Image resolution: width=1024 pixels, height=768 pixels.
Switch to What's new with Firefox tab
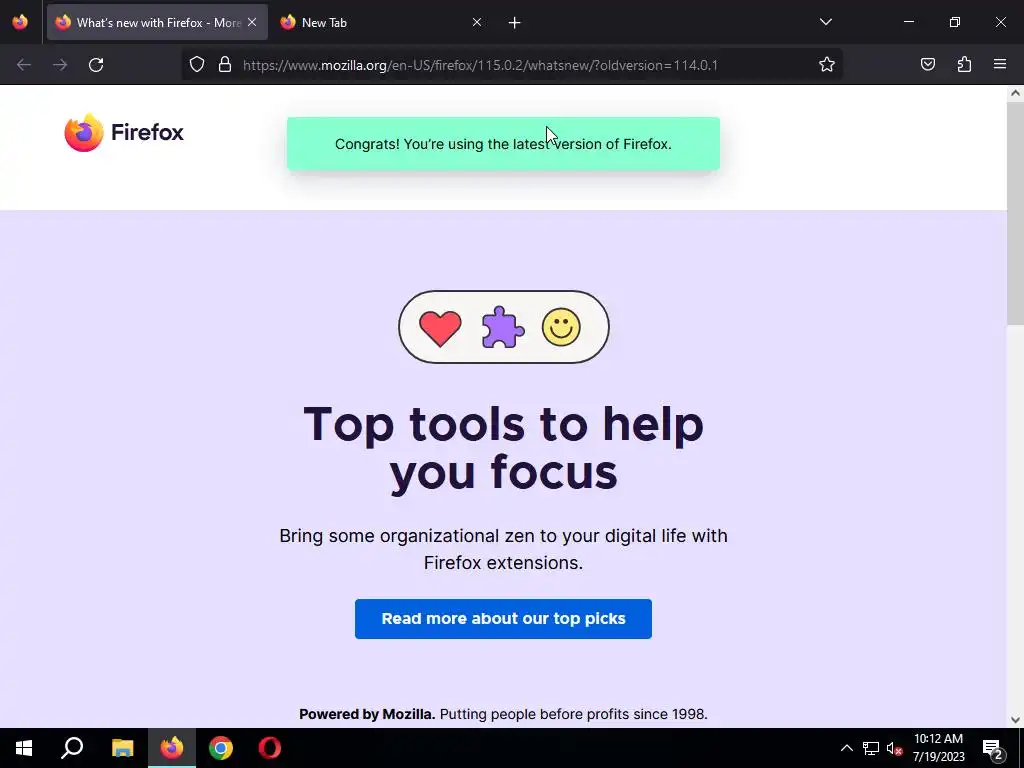pyautogui.click(x=157, y=22)
